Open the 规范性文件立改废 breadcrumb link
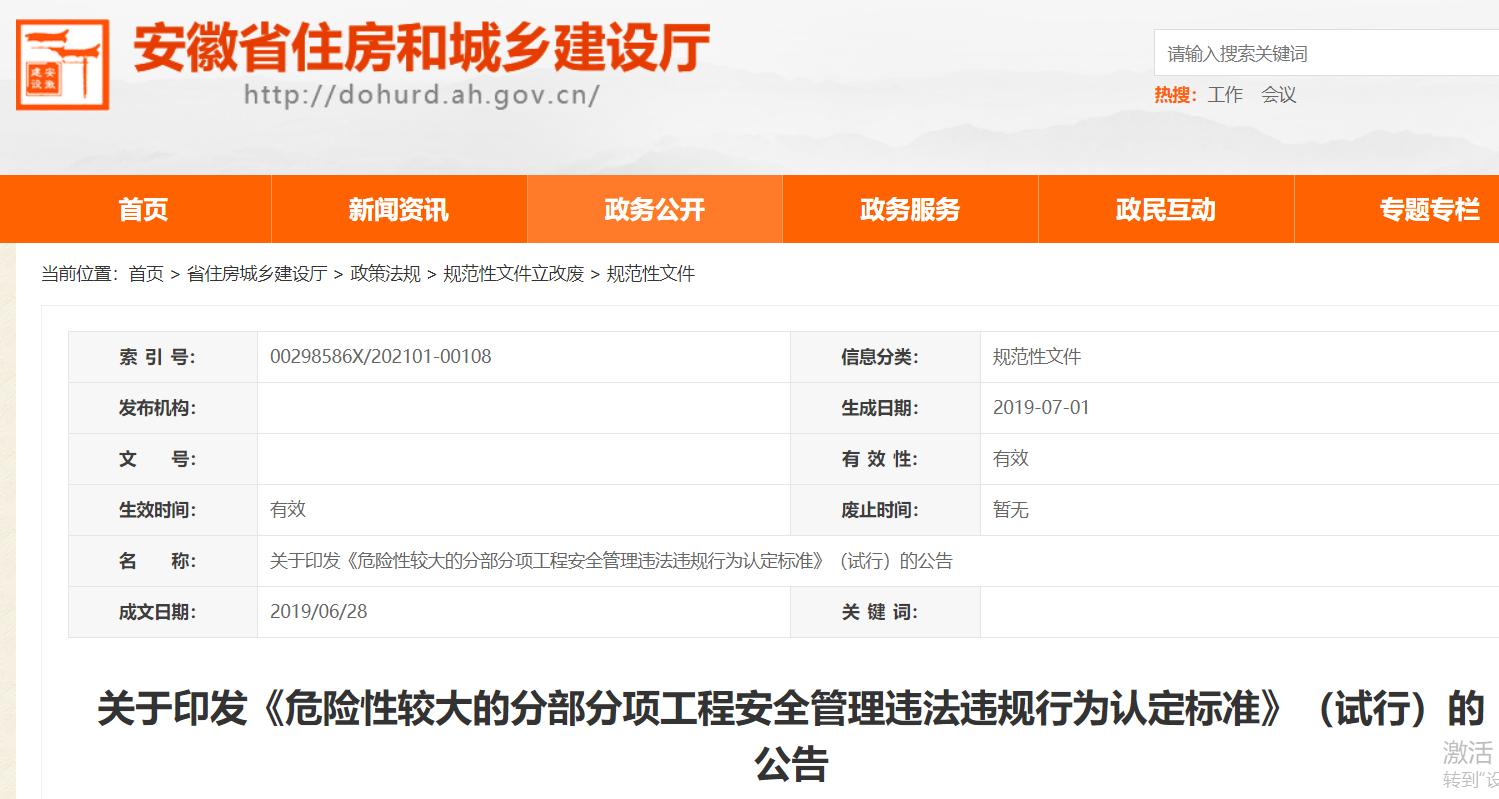Image resolution: width=1499 pixels, height=799 pixels. (x=513, y=274)
